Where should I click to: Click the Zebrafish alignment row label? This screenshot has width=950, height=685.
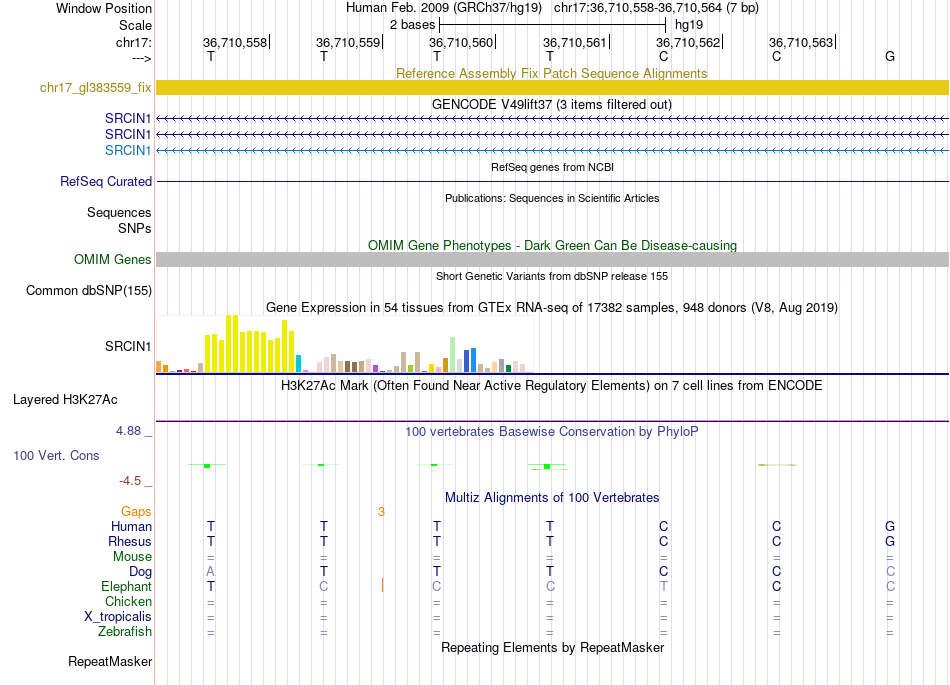(125, 632)
